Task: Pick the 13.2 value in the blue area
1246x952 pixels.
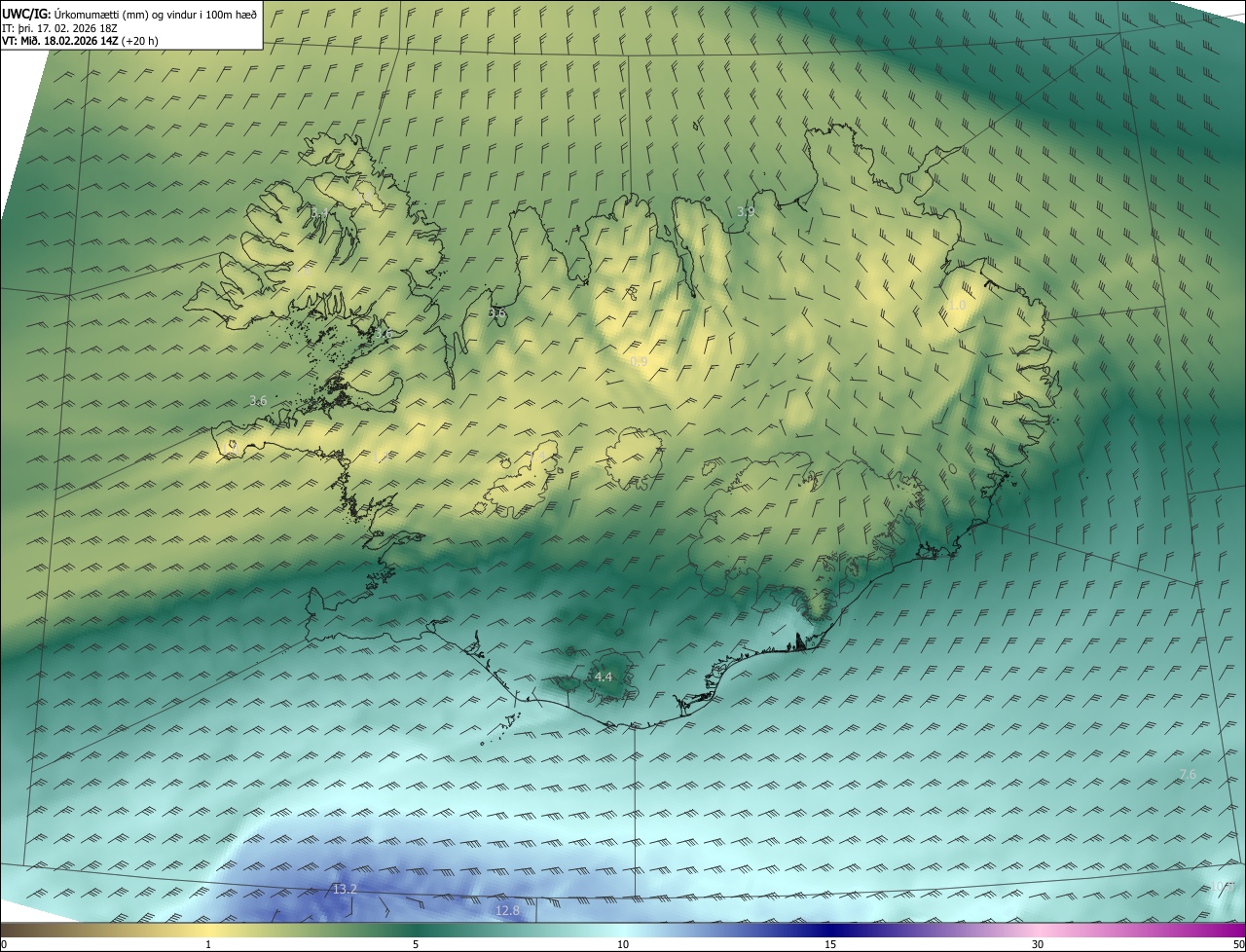Action: (x=345, y=889)
